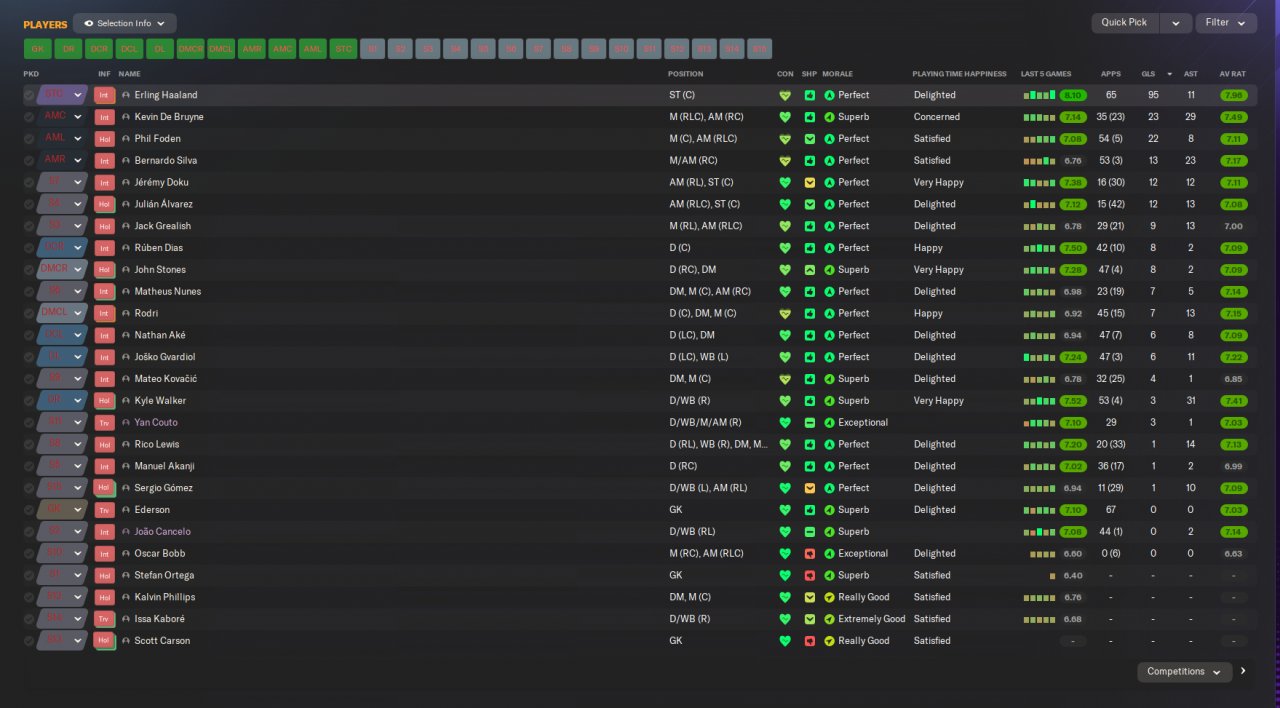1280x708 pixels.
Task: Select the DMCR position slot button
Action: (190, 48)
